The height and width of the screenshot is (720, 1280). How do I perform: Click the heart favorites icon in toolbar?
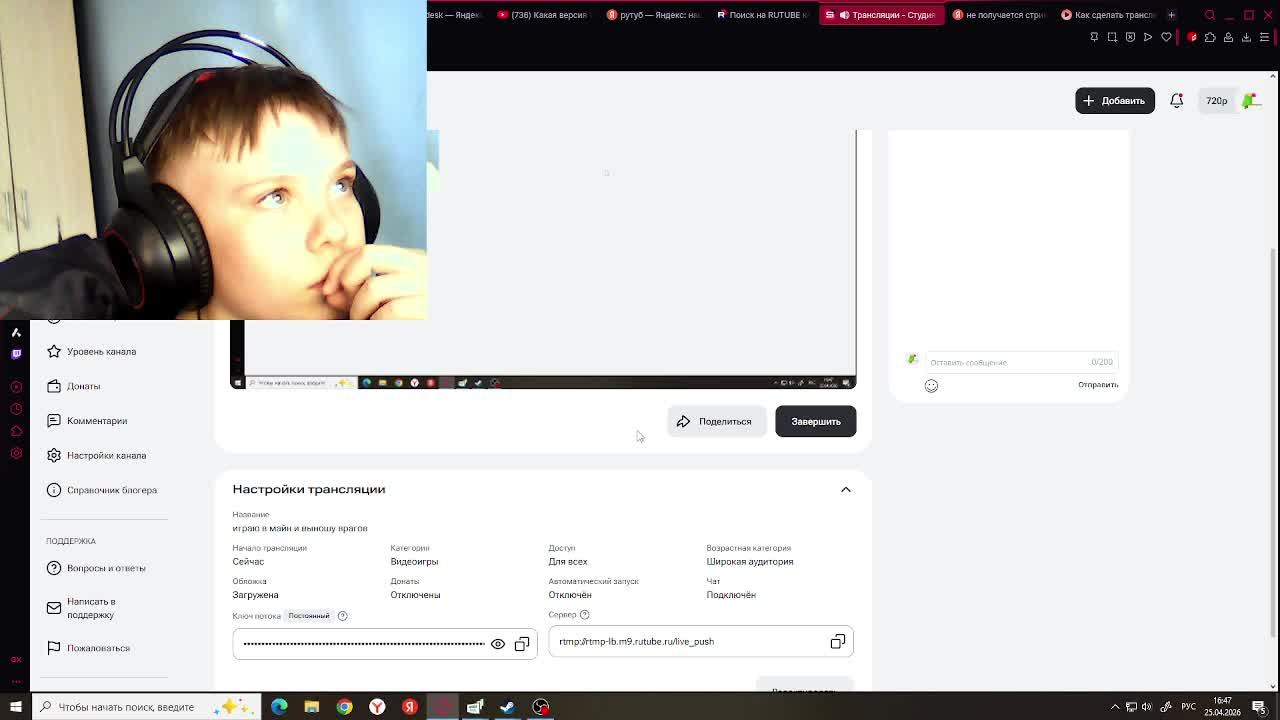pos(1166,37)
